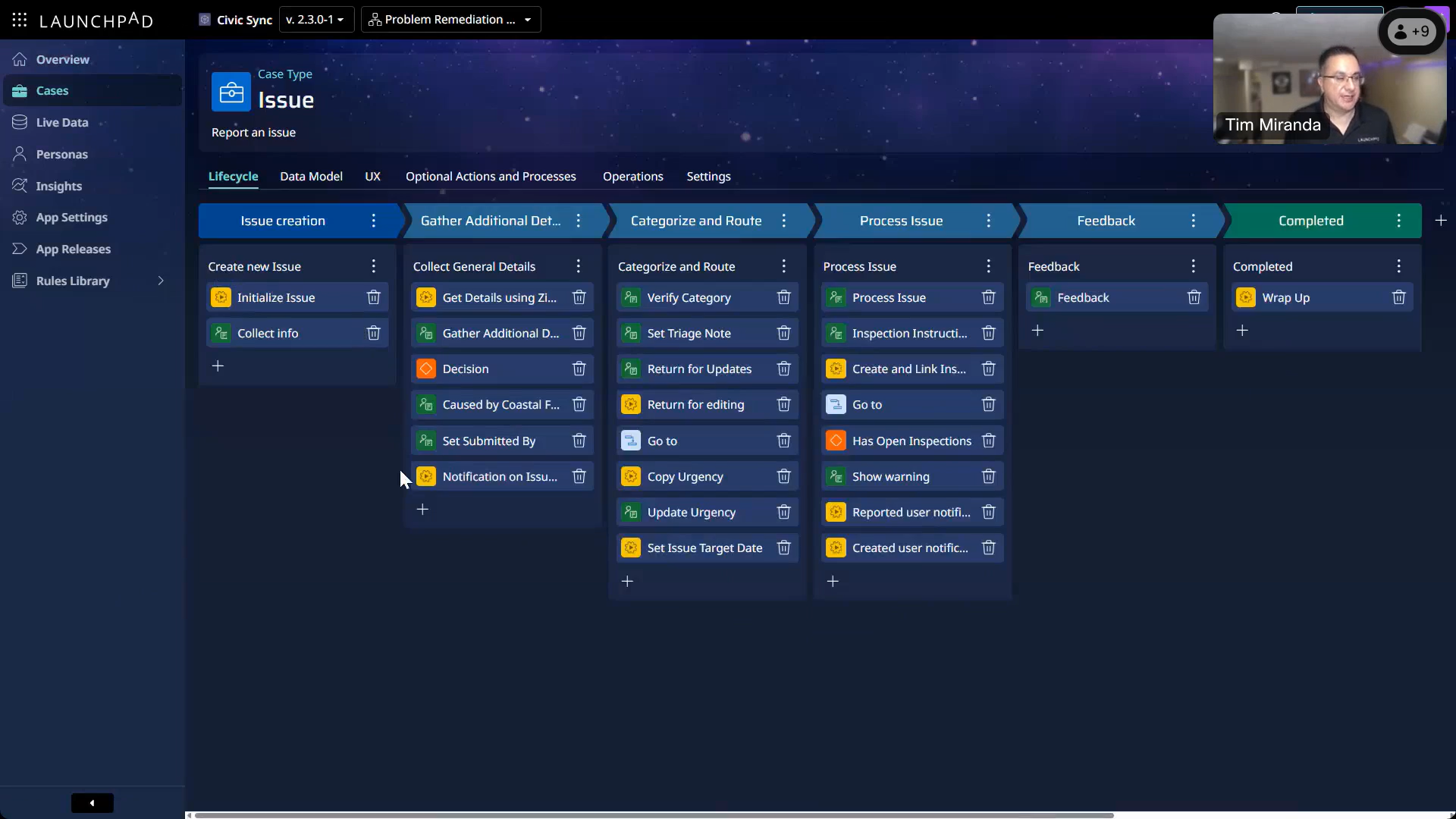Open Optional Actions and Processes tab
The image size is (1456, 819).
[x=491, y=177]
